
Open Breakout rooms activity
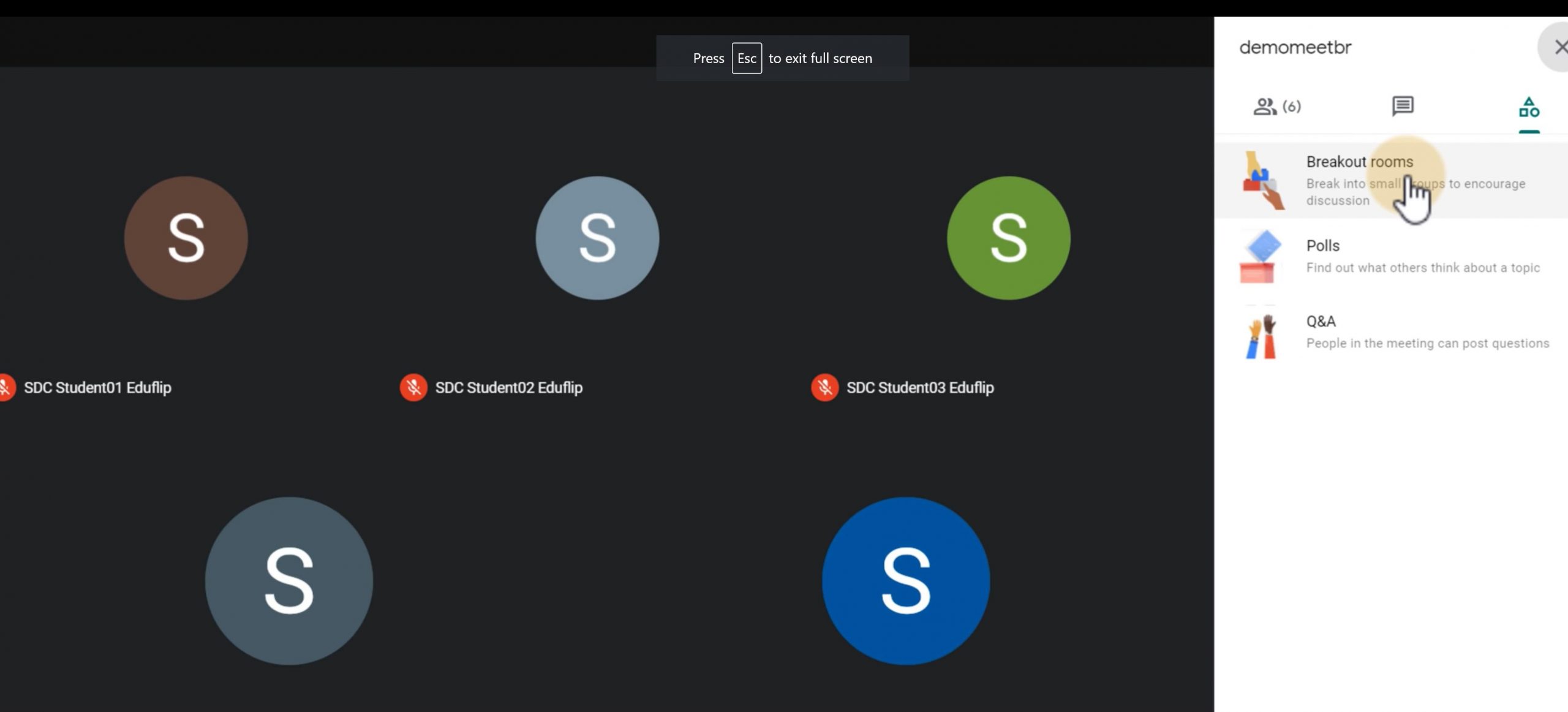click(1359, 162)
